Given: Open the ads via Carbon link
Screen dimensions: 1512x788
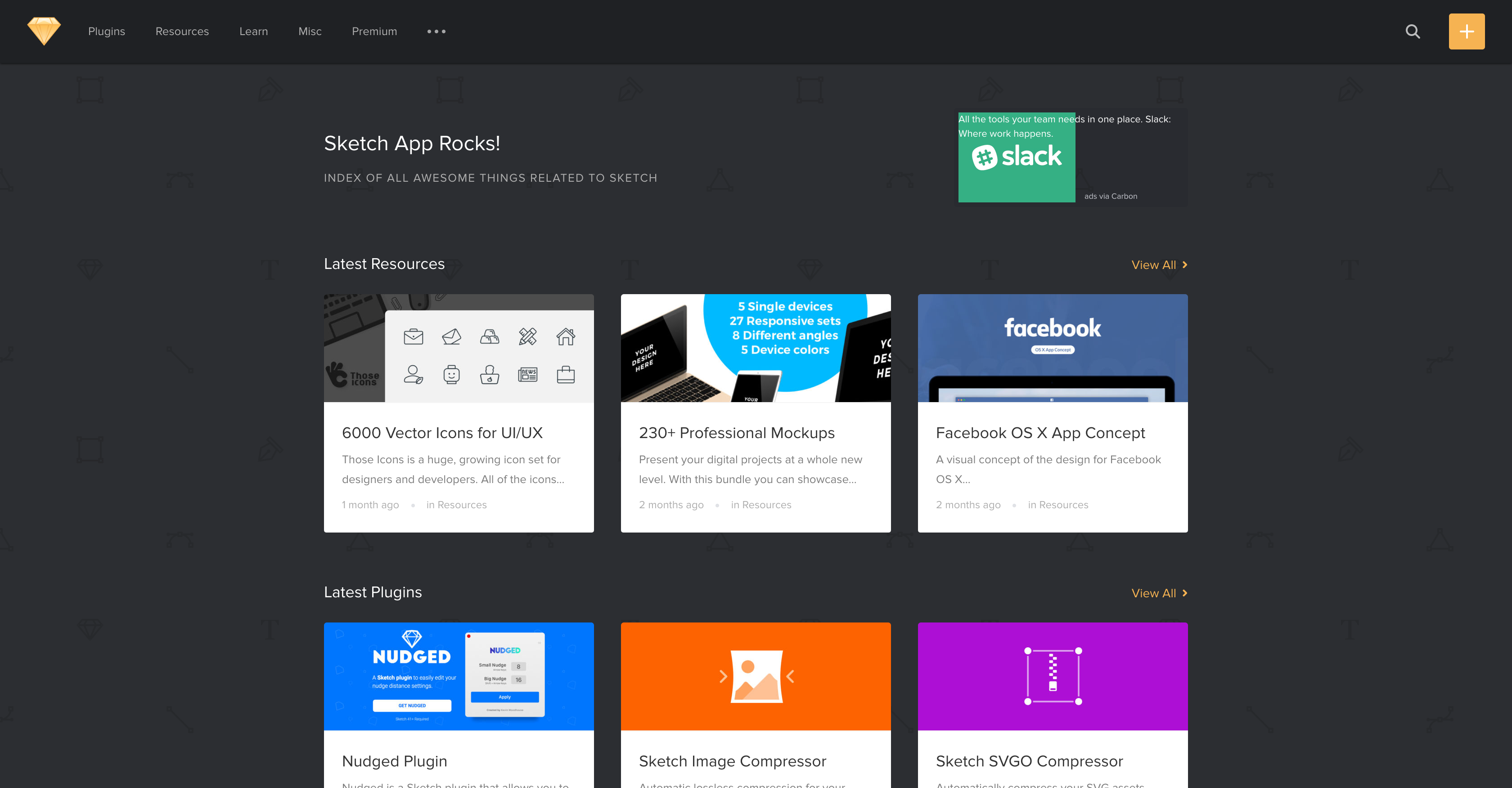Looking at the screenshot, I should click(x=1111, y=196).
